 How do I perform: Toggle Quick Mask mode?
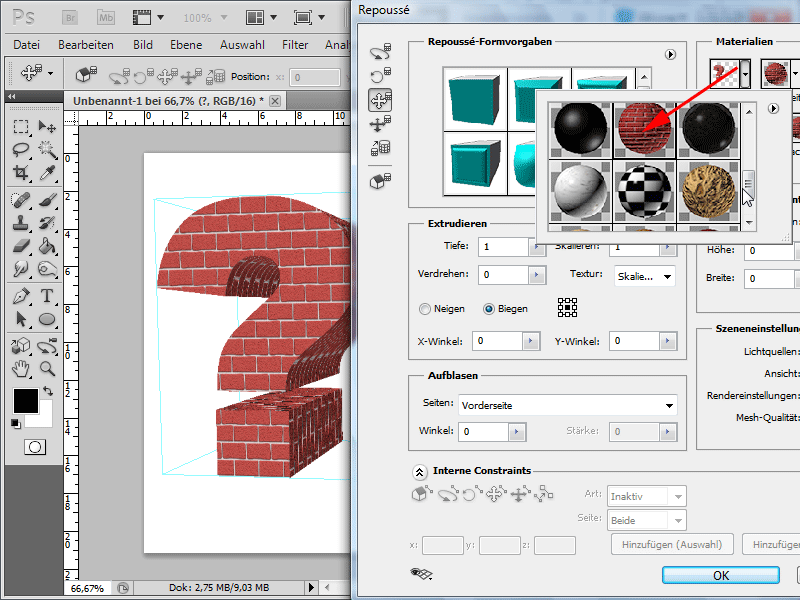(35, 447)
